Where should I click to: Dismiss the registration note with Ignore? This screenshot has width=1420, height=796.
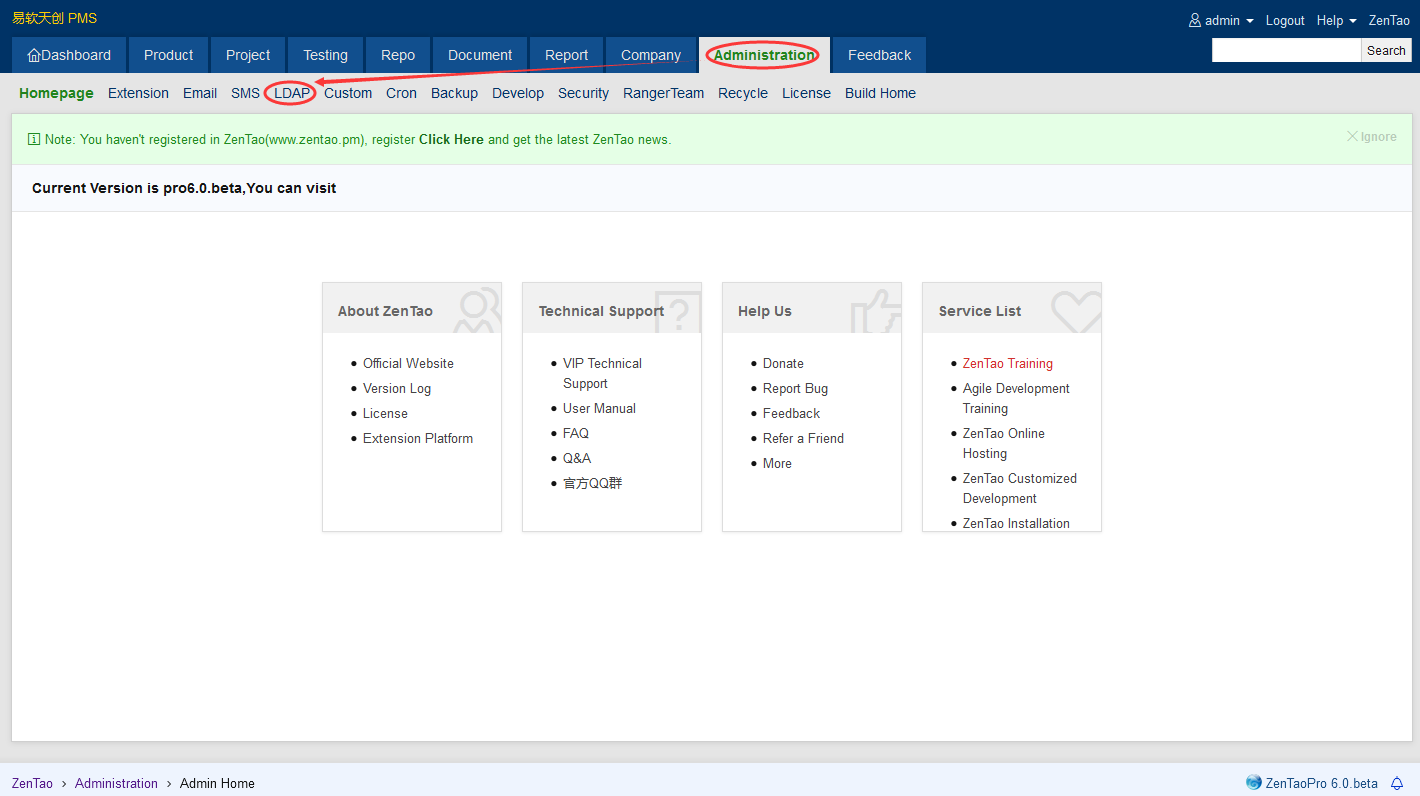(1371, 137)
